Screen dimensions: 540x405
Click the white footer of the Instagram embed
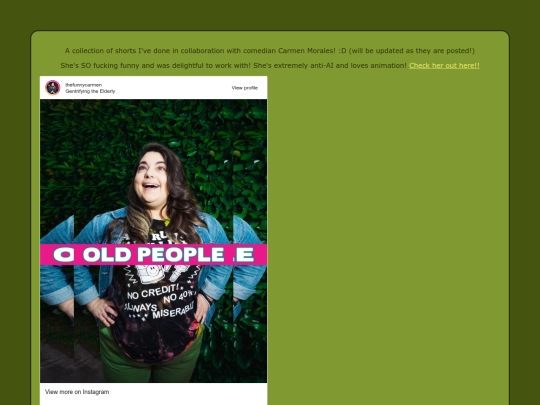[x=153, y=394]
